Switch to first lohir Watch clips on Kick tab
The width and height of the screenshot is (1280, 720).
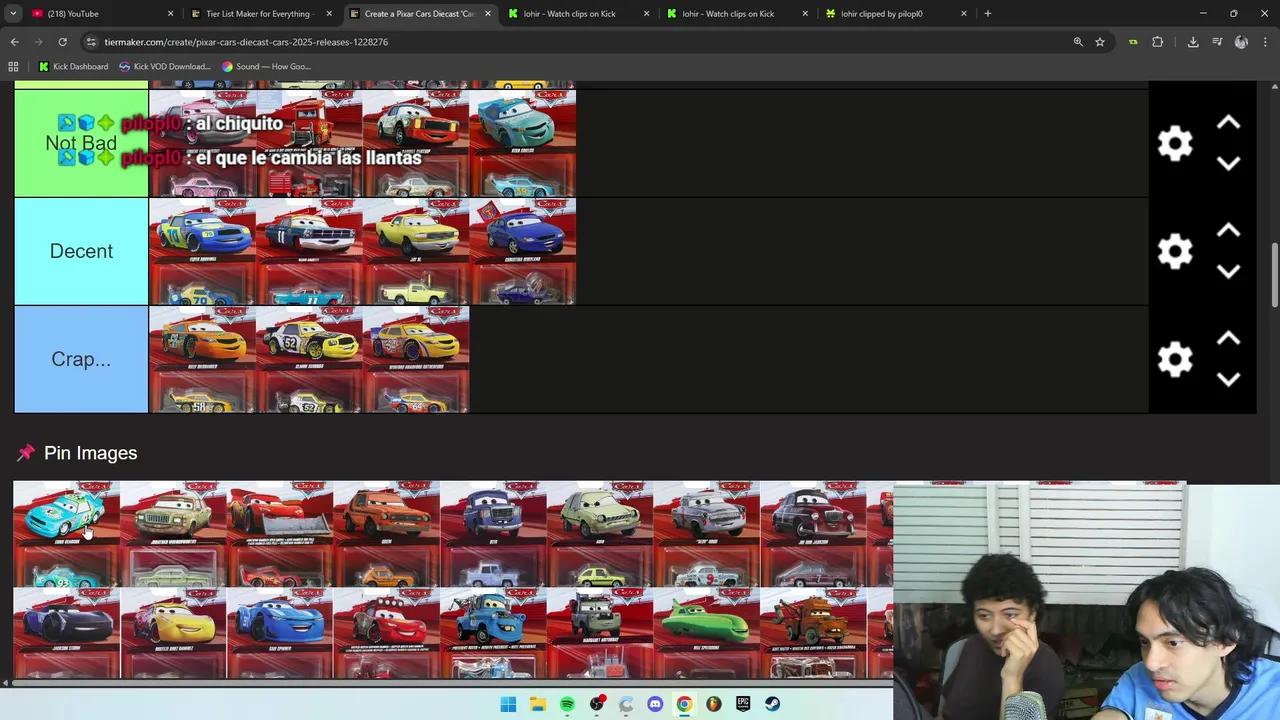(578, 14)
